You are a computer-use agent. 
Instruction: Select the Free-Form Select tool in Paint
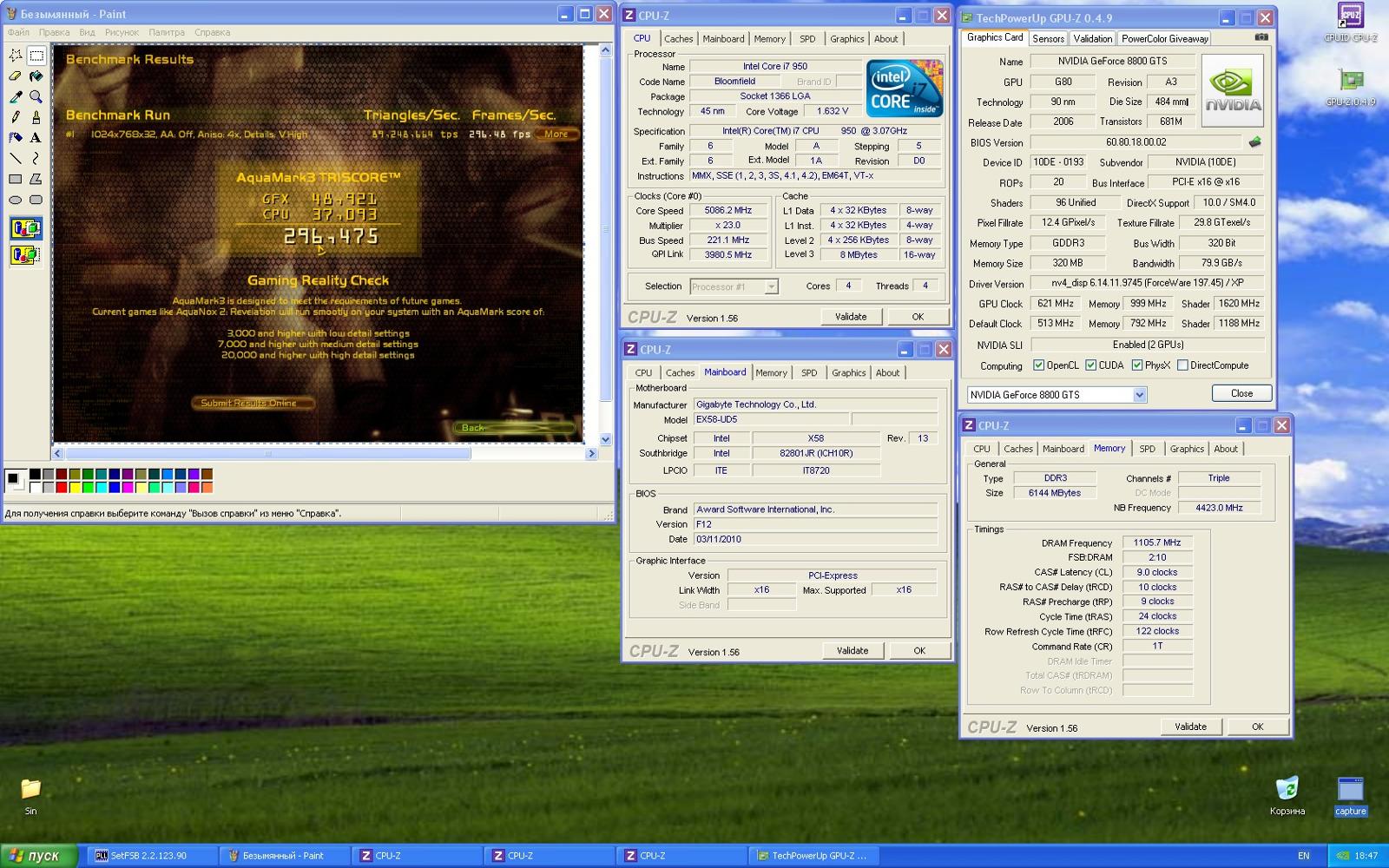point(16,56)
